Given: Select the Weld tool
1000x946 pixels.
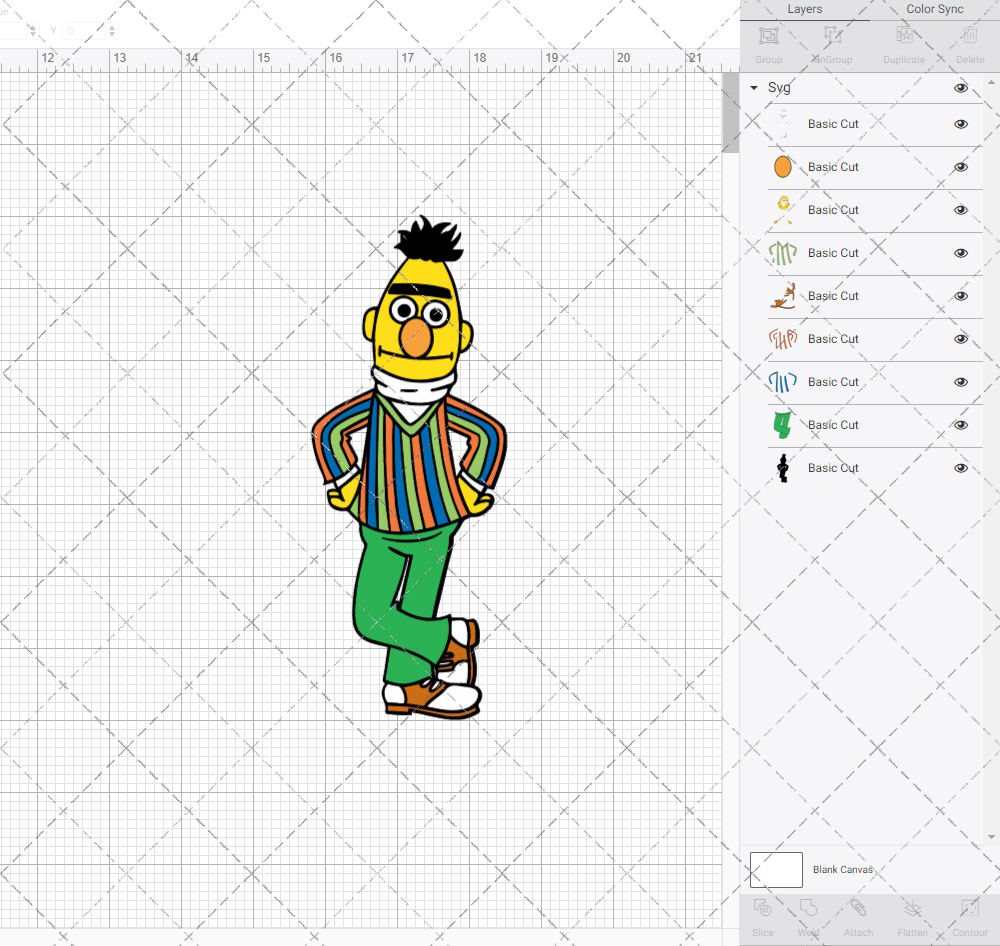Looking at the screenshot, I should tap(808, 917).
